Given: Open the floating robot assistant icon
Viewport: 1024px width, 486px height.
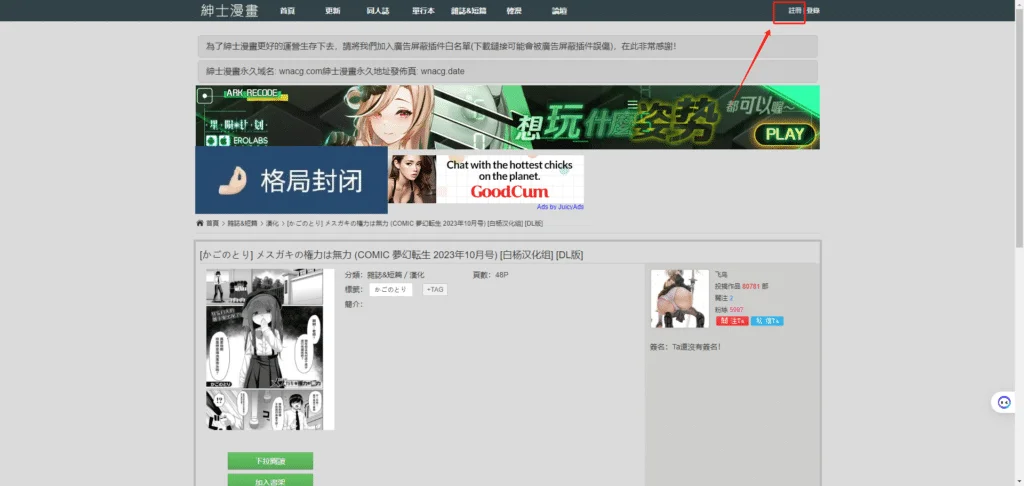Looking at the screenshot, I should [1004, 402].
